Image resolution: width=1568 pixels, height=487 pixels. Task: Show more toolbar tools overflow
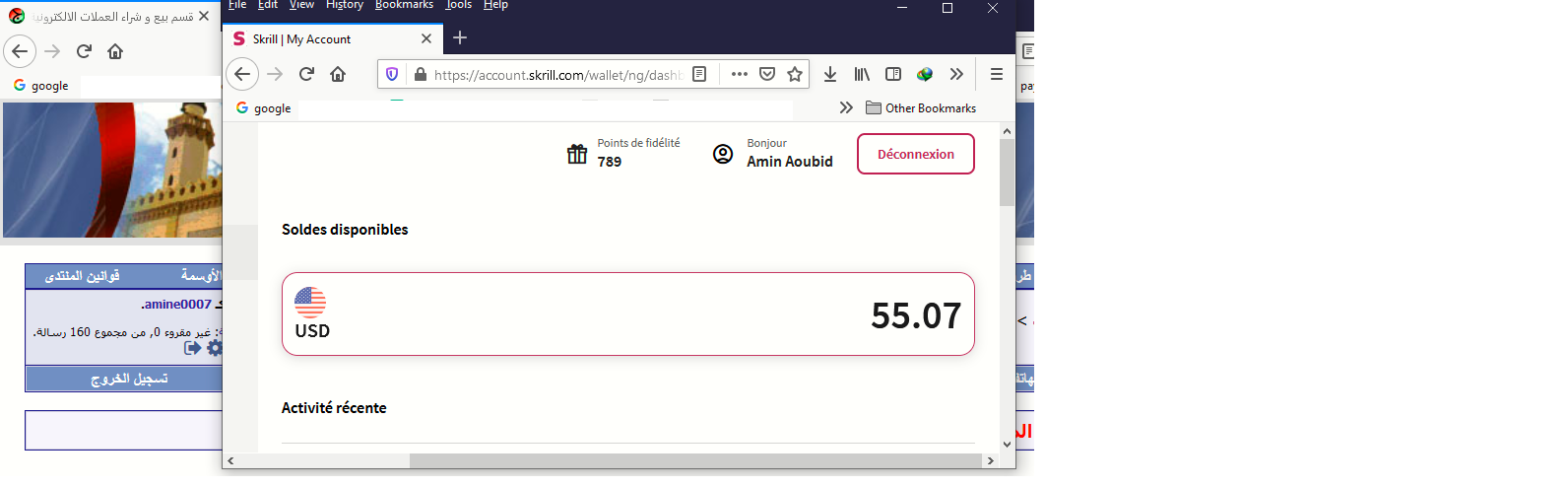pos(956,74)
